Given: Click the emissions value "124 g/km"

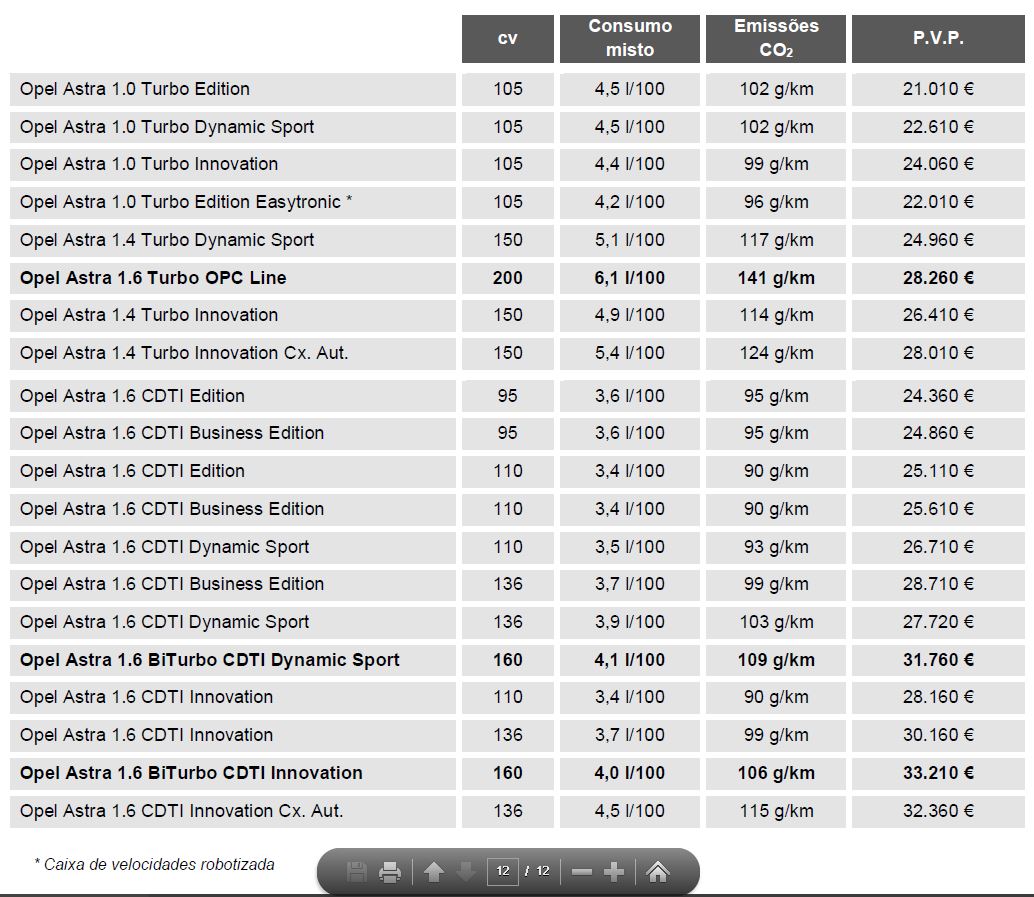Looking at the screenshot, I should pos(776,353).
